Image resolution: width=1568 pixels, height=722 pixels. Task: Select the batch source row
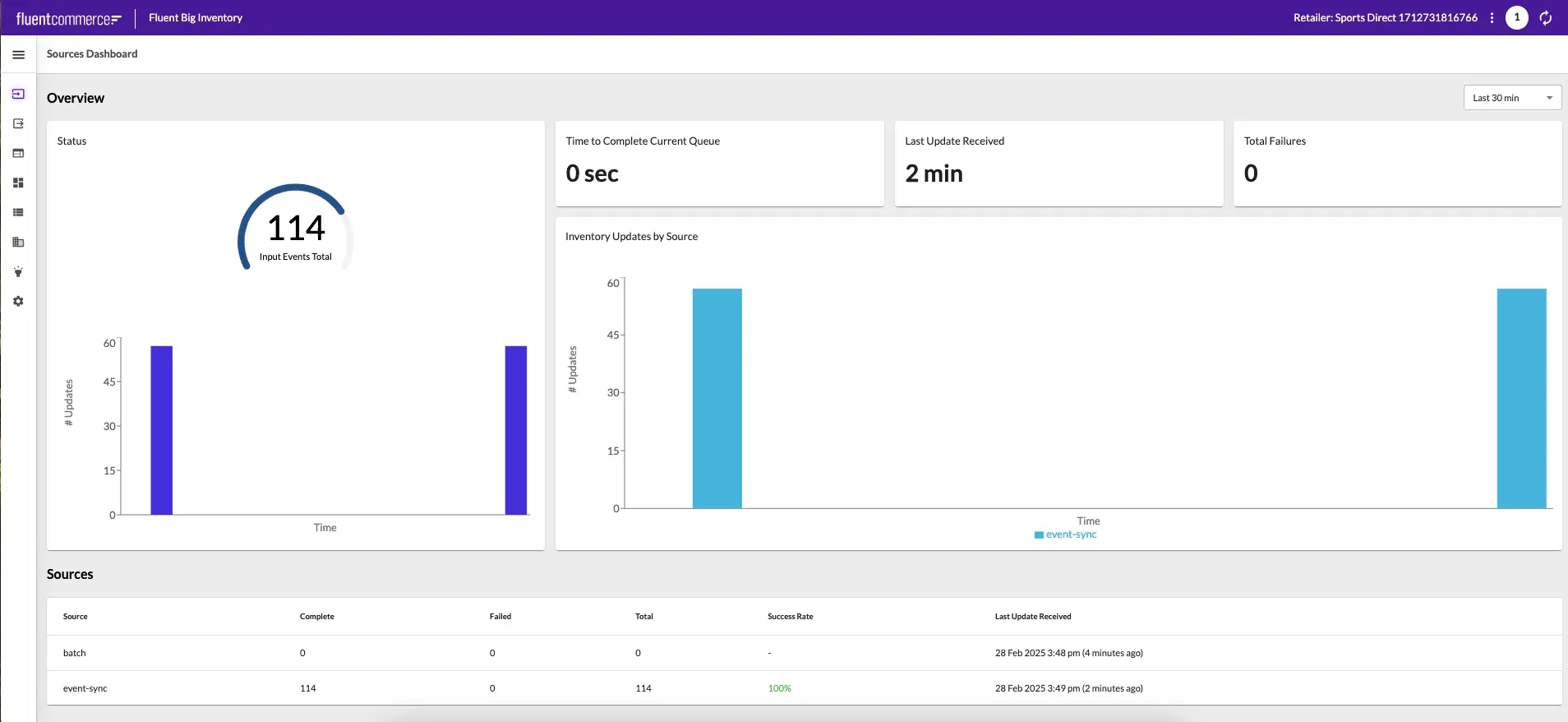[75, 653]
